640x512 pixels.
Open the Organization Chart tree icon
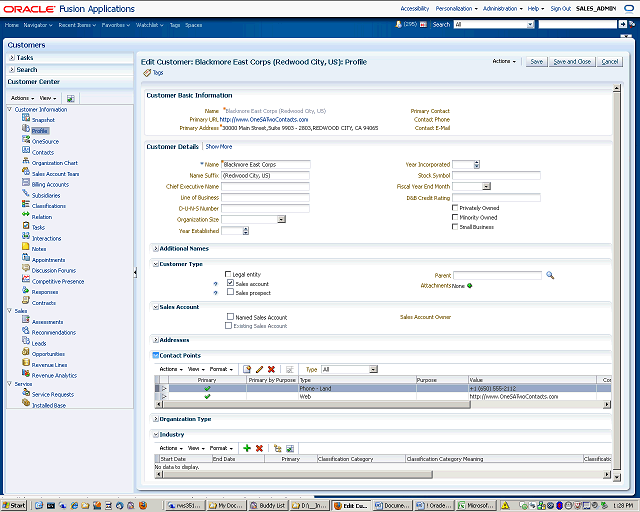25,163
